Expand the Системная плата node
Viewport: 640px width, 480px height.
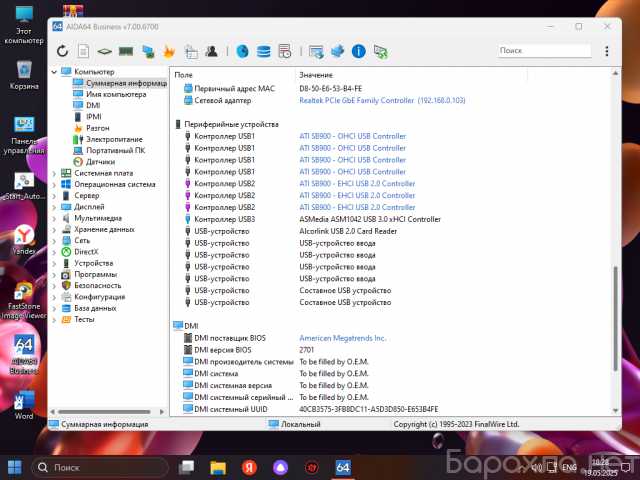point(54,173)
